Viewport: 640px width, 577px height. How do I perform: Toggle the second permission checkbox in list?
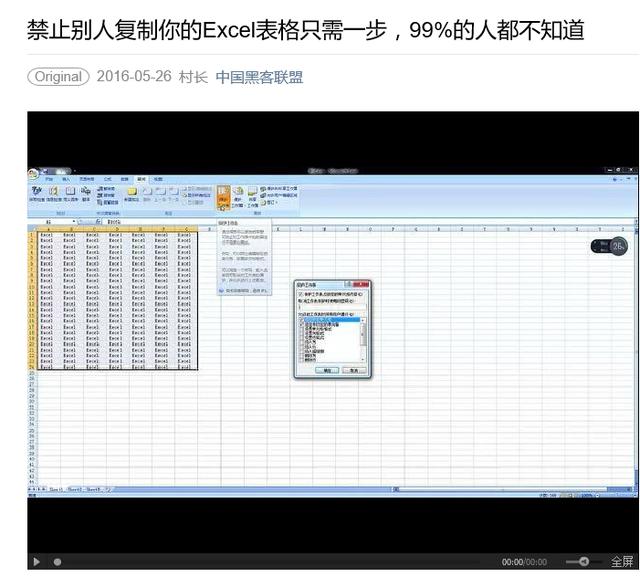point(302,325)
